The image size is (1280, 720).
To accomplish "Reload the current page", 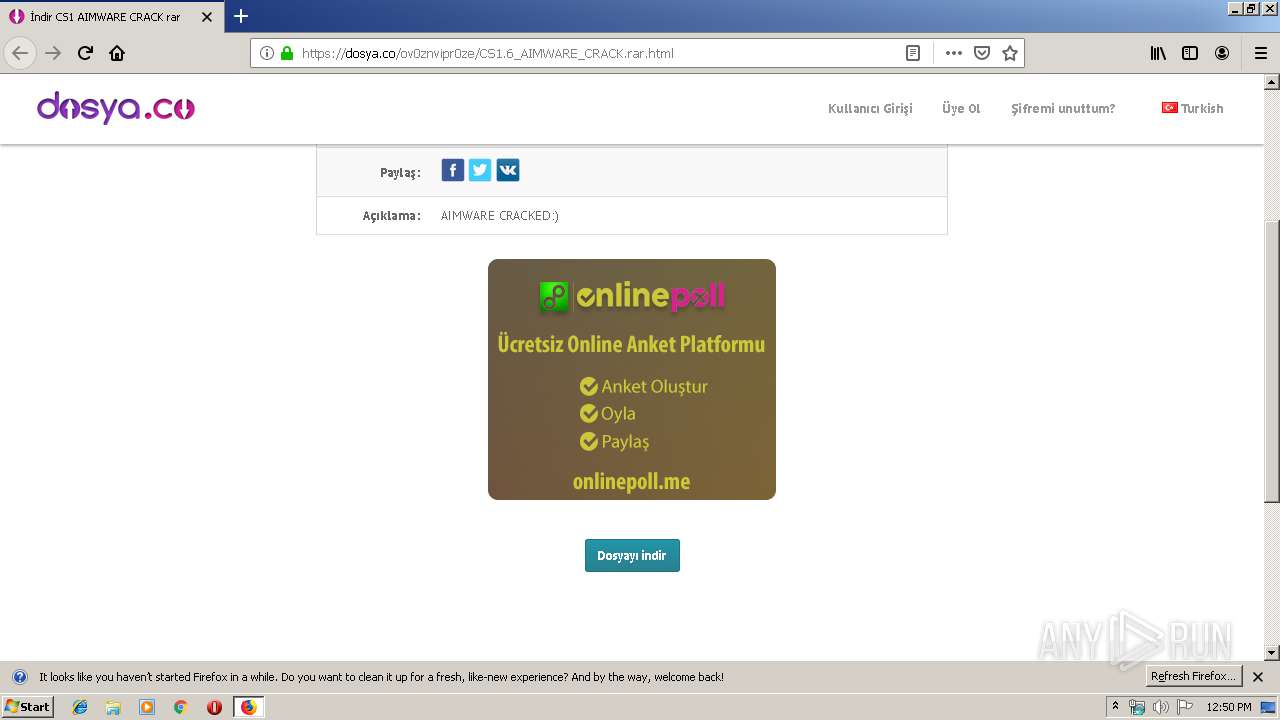I will click(85, 53).
